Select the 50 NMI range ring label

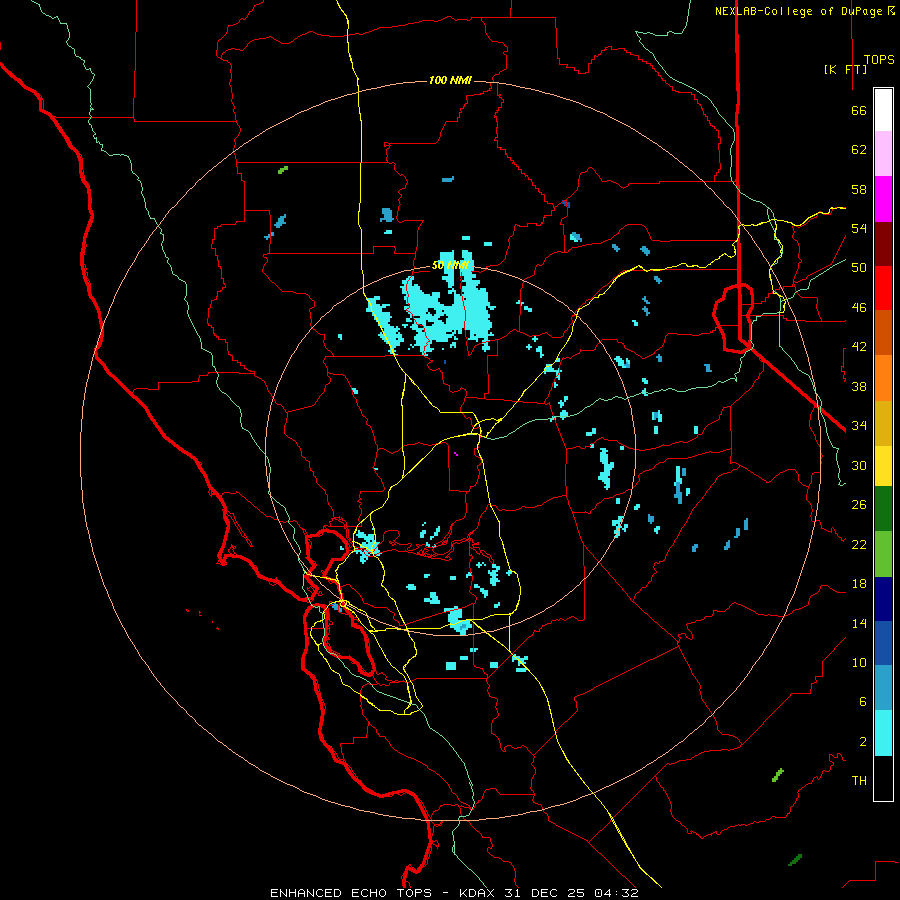tap(451, 265)
